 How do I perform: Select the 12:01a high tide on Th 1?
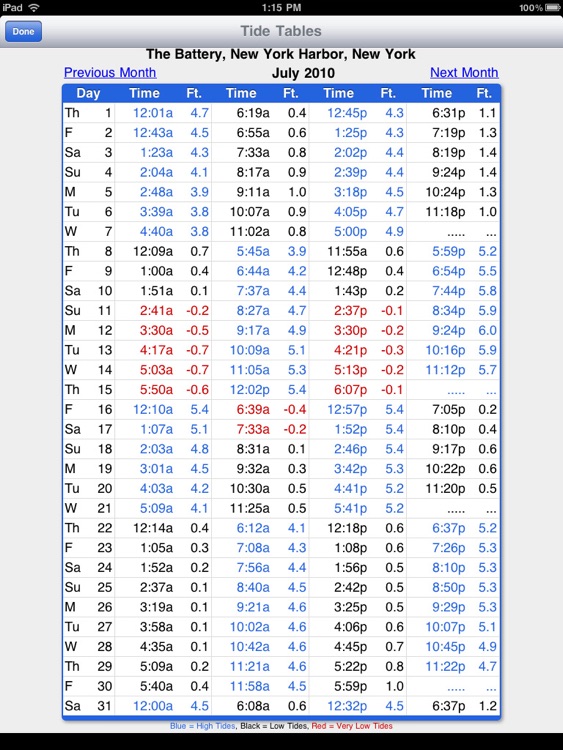tap(153, 113)
